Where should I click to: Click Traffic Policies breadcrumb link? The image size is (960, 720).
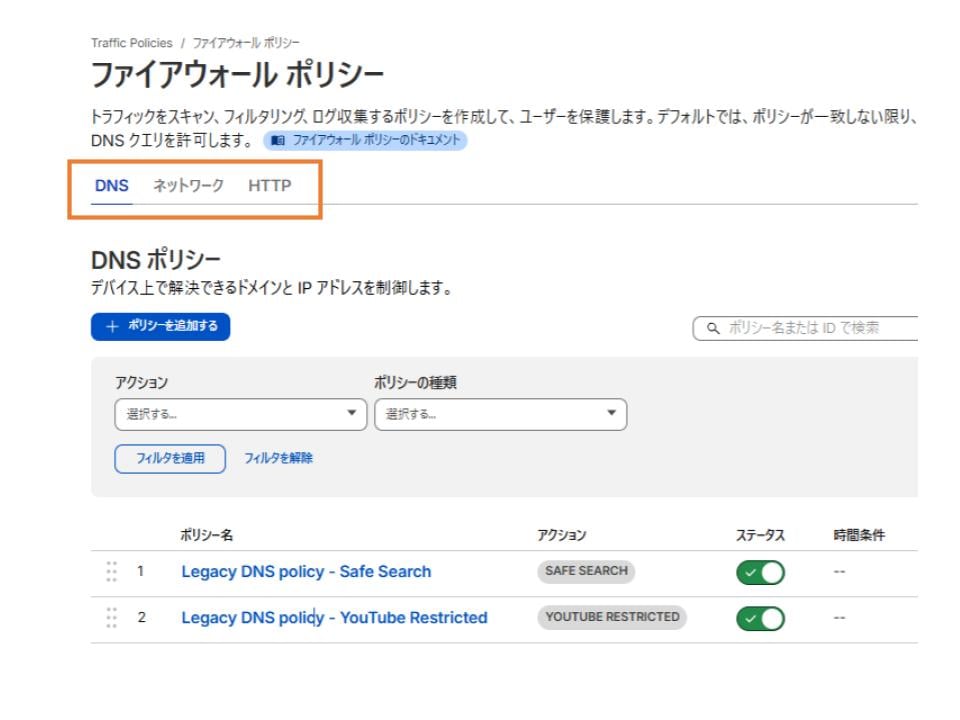131,42
